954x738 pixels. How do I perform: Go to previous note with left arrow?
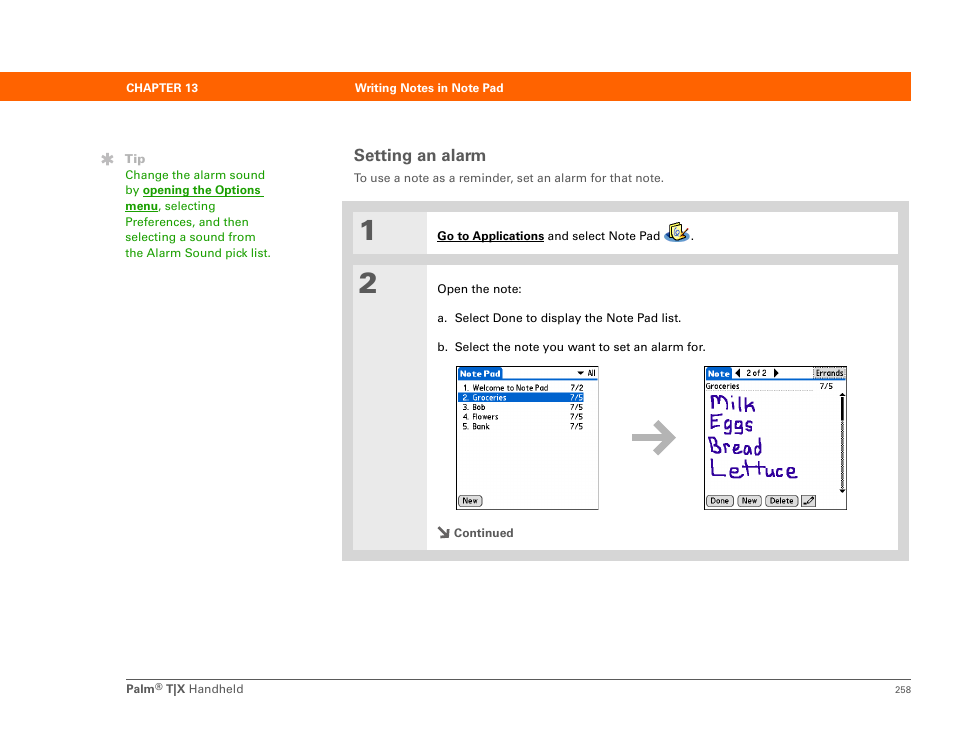tap(738, 373)
